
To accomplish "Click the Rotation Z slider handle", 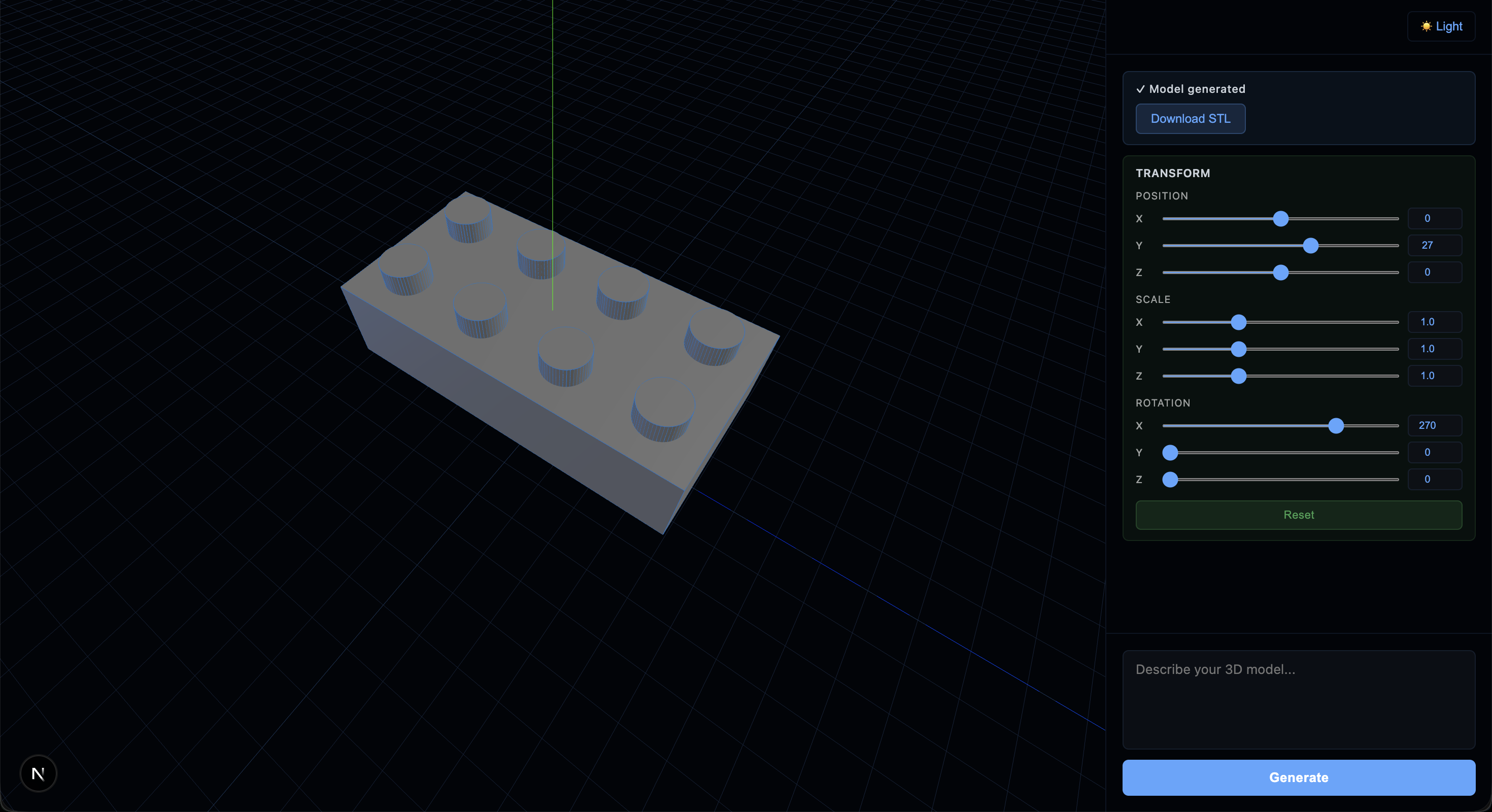I will (x=1171, y=480).
